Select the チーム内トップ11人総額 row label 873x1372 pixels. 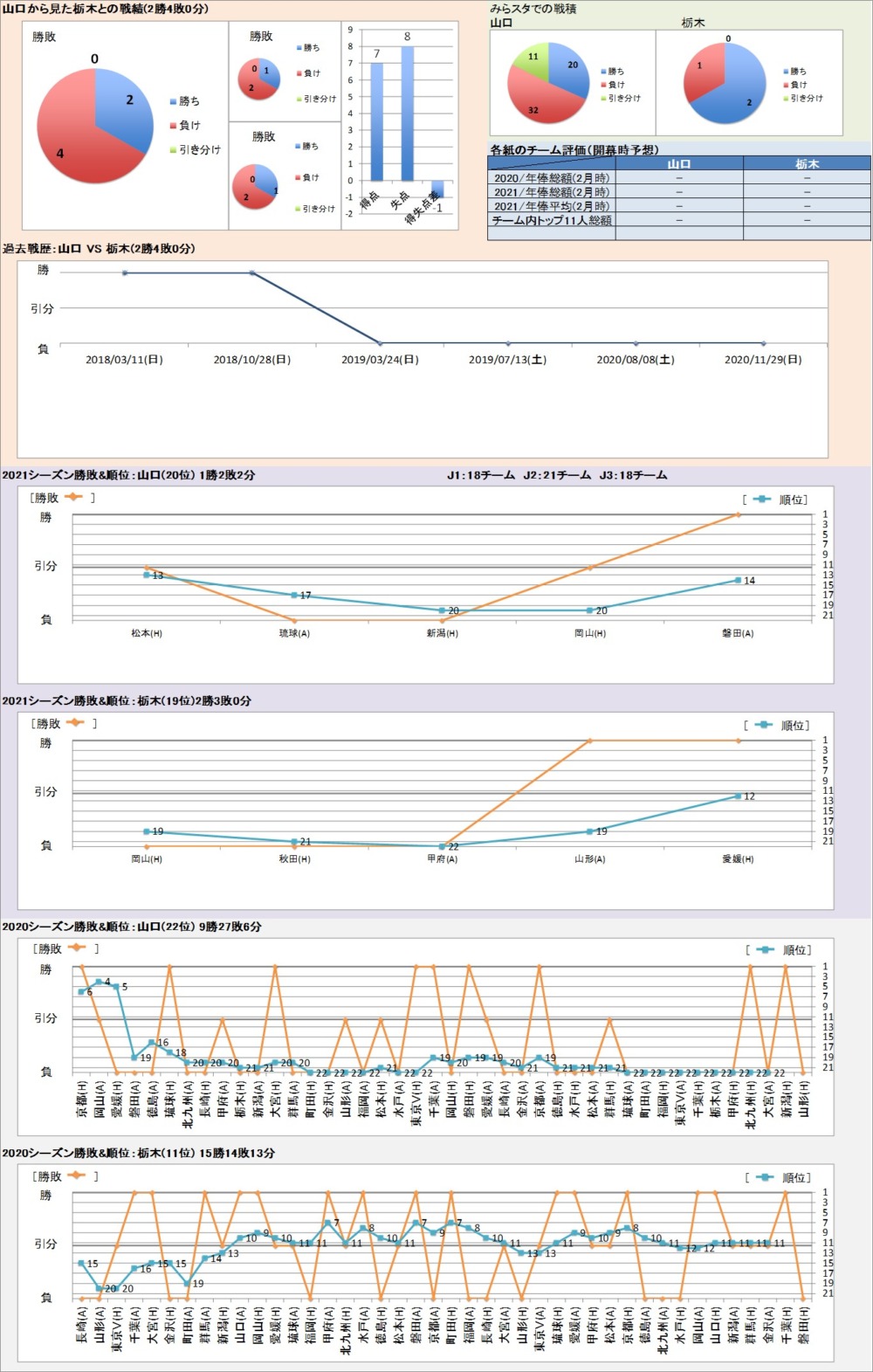pyautogui.click(x=552, y=221)
